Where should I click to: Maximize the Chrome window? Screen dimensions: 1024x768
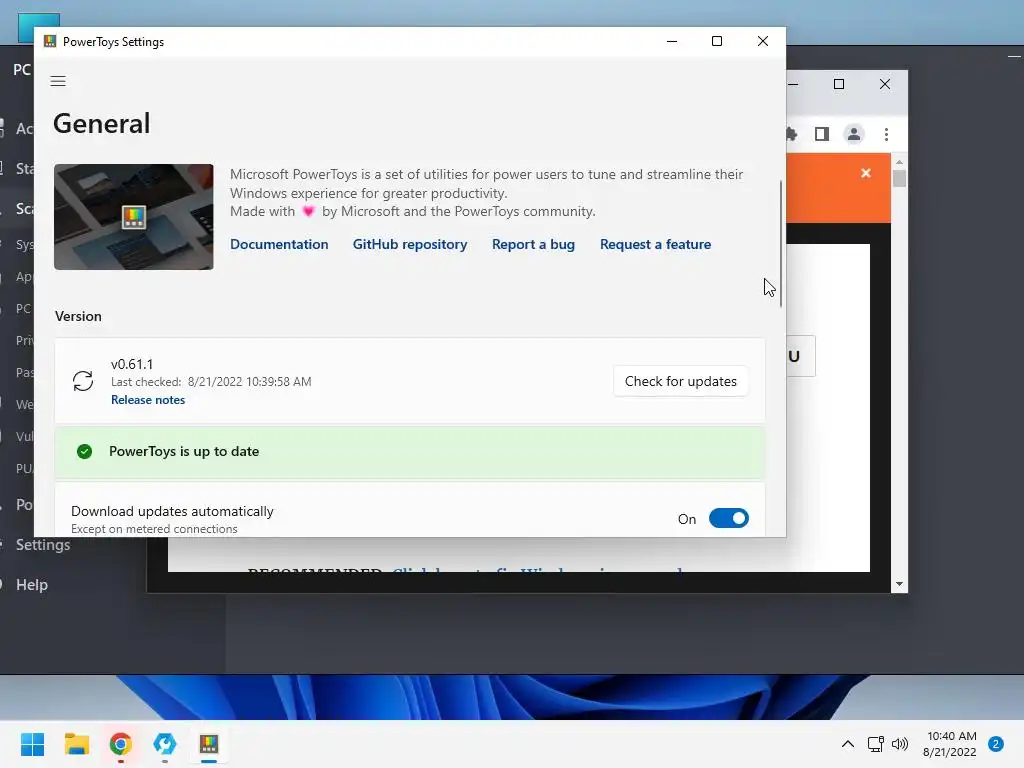[x=839, y=84]
